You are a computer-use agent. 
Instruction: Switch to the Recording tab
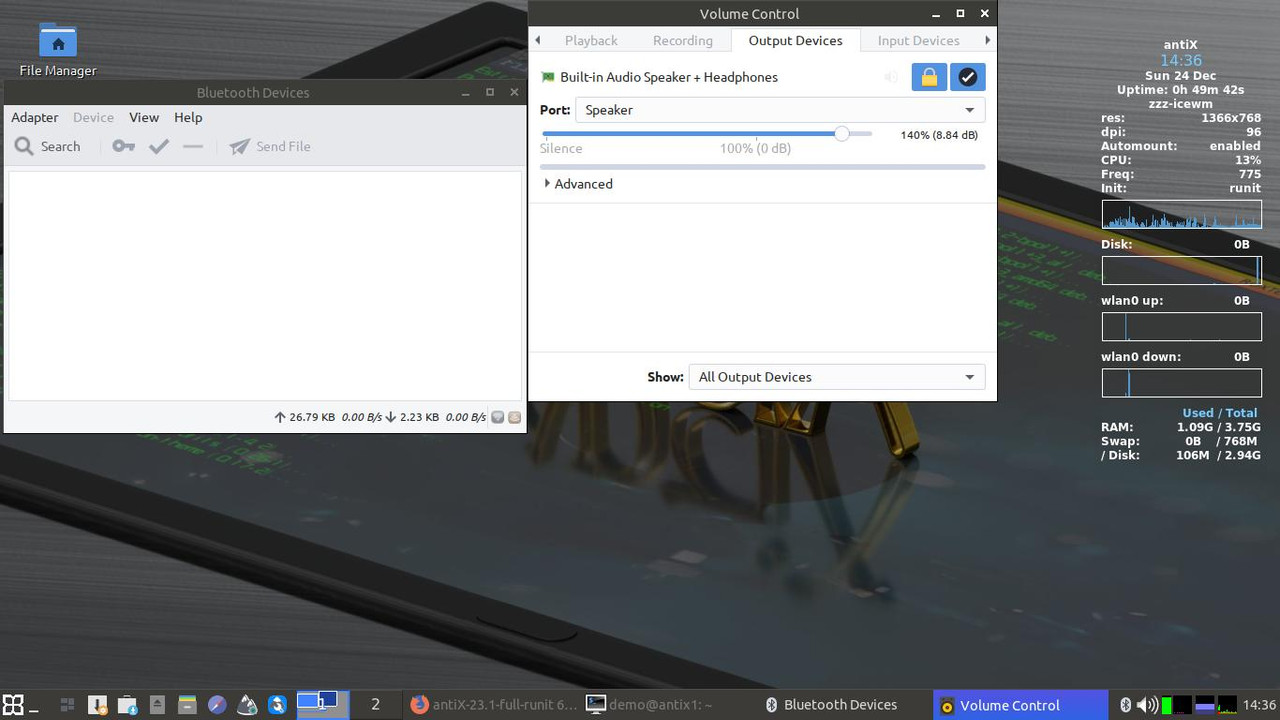click(682, 40)
